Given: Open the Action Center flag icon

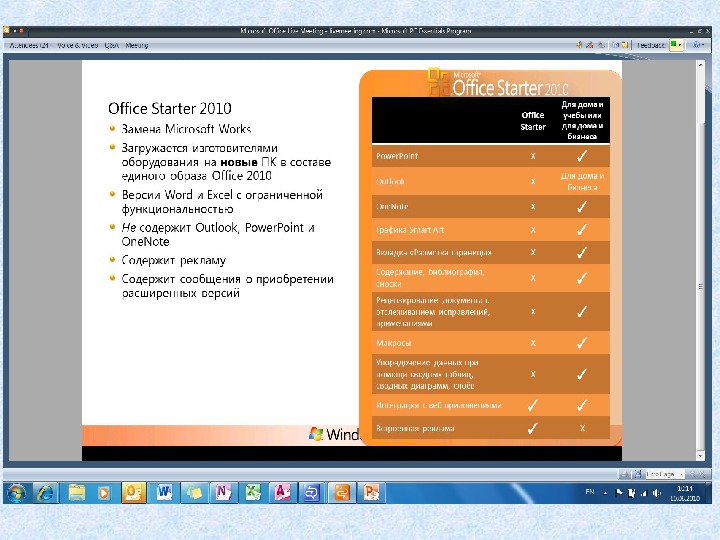Looking at the screenshot, I should (x=619, y=493).
